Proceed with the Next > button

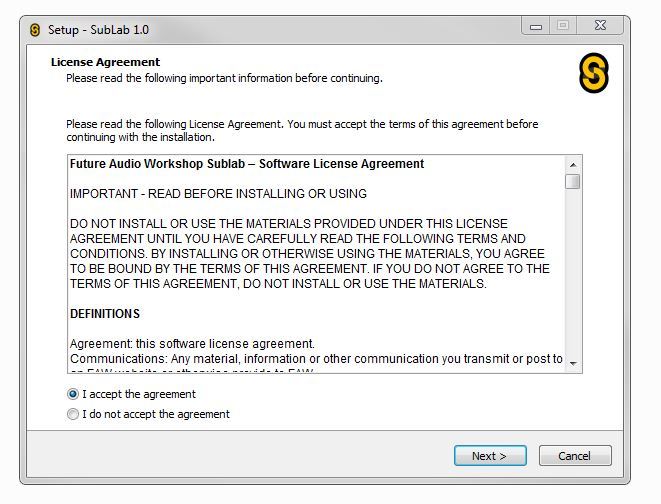pos(490,456)
